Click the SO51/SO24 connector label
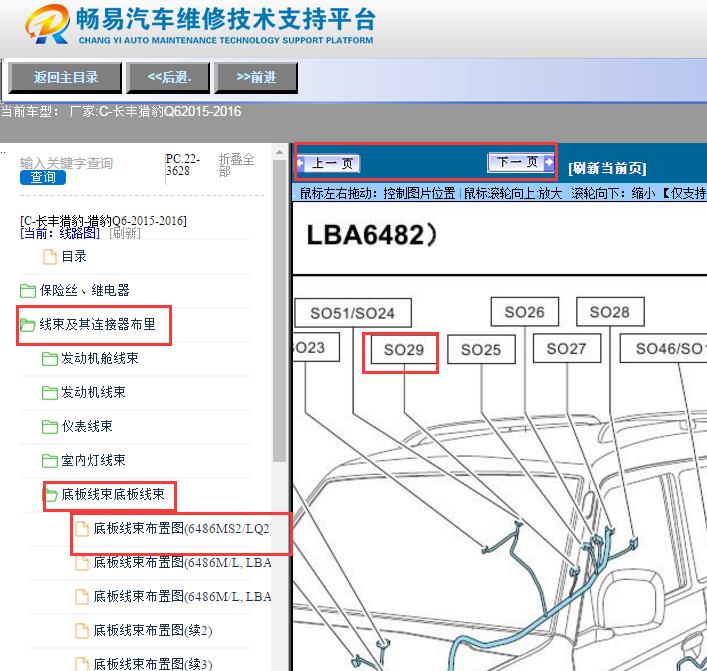Viewport: 707px width, 671px height. tap(353, 313)
